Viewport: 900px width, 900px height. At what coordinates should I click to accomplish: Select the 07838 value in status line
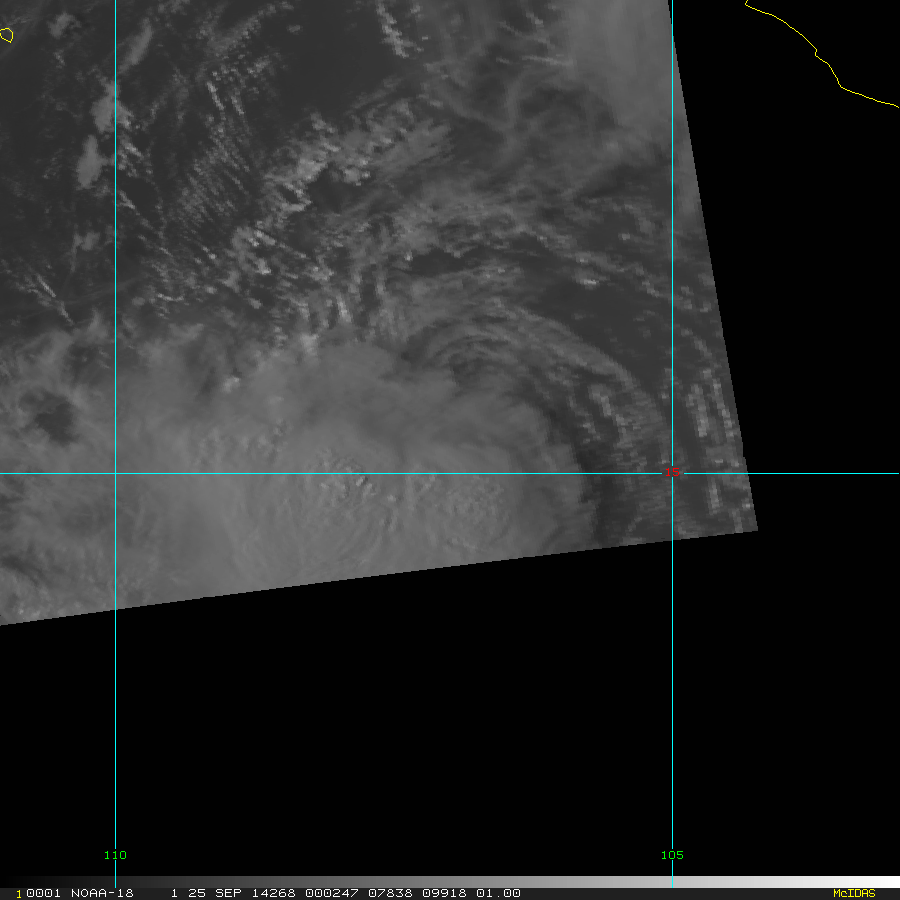pyautogui.click(x=390, y=893)
